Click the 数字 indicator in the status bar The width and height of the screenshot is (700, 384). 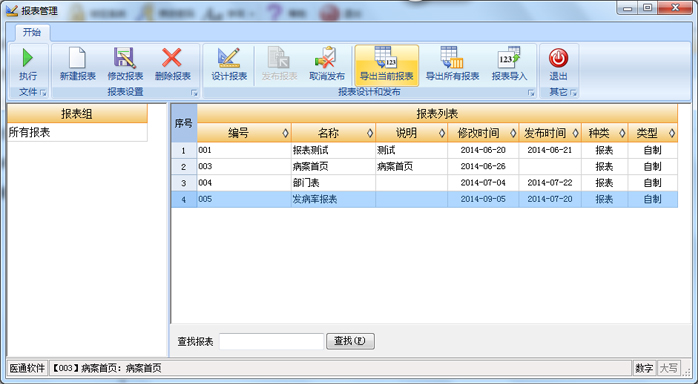(644, 368)
